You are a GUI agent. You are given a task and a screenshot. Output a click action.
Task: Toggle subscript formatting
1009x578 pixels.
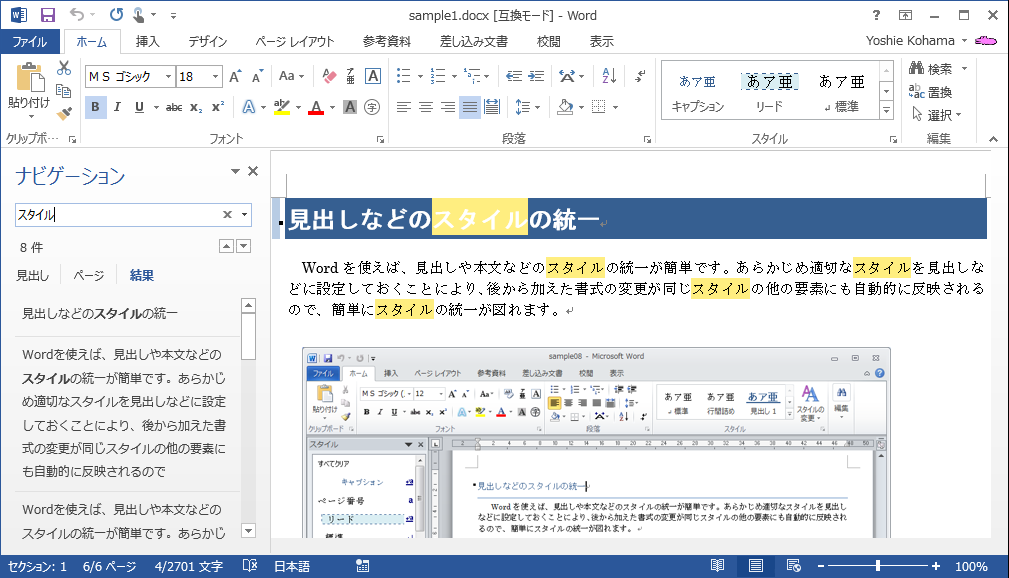click(196, 107)
